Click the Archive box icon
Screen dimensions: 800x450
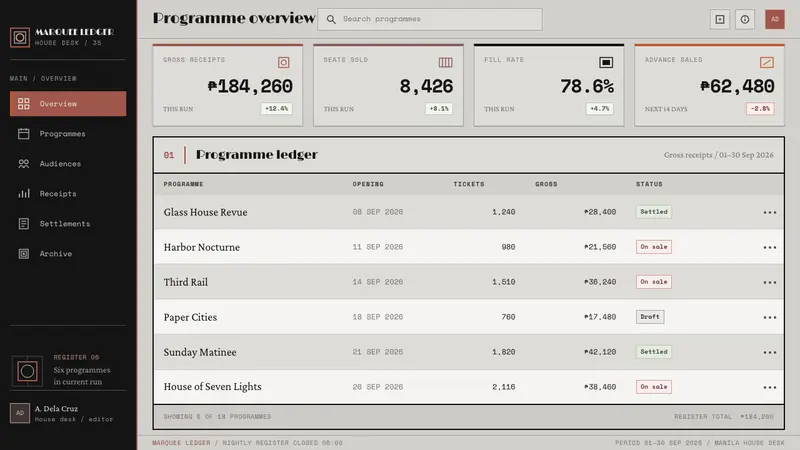point(23,254)
